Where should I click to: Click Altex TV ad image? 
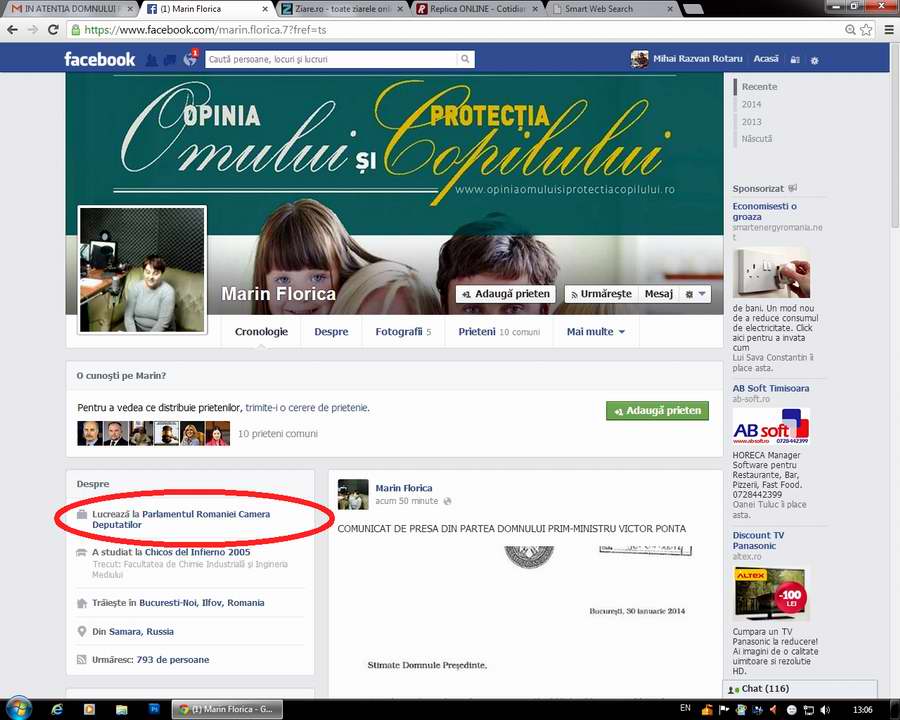(771, 594)
